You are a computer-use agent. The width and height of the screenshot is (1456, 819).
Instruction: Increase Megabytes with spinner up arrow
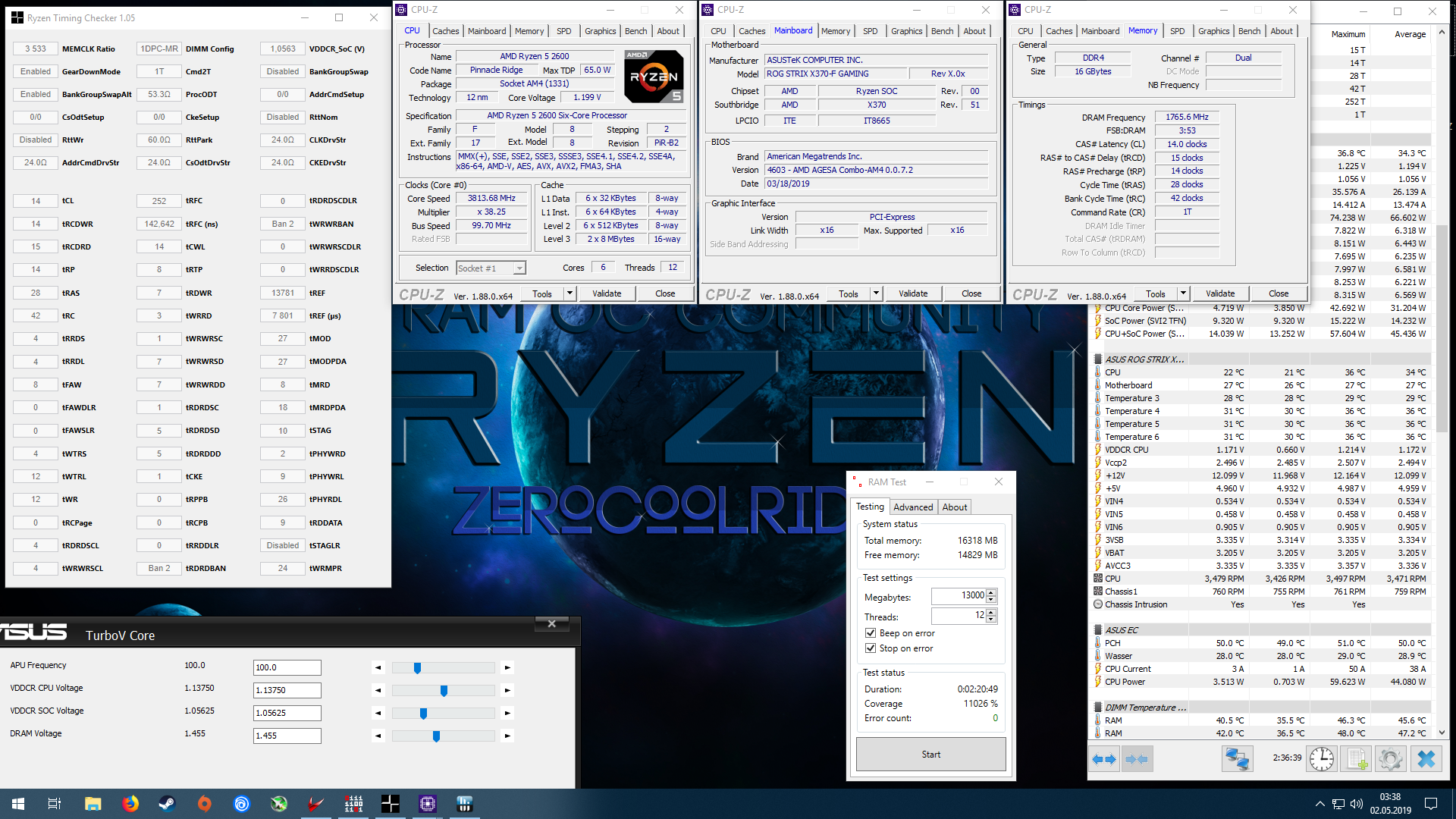(x=991, y=592)
